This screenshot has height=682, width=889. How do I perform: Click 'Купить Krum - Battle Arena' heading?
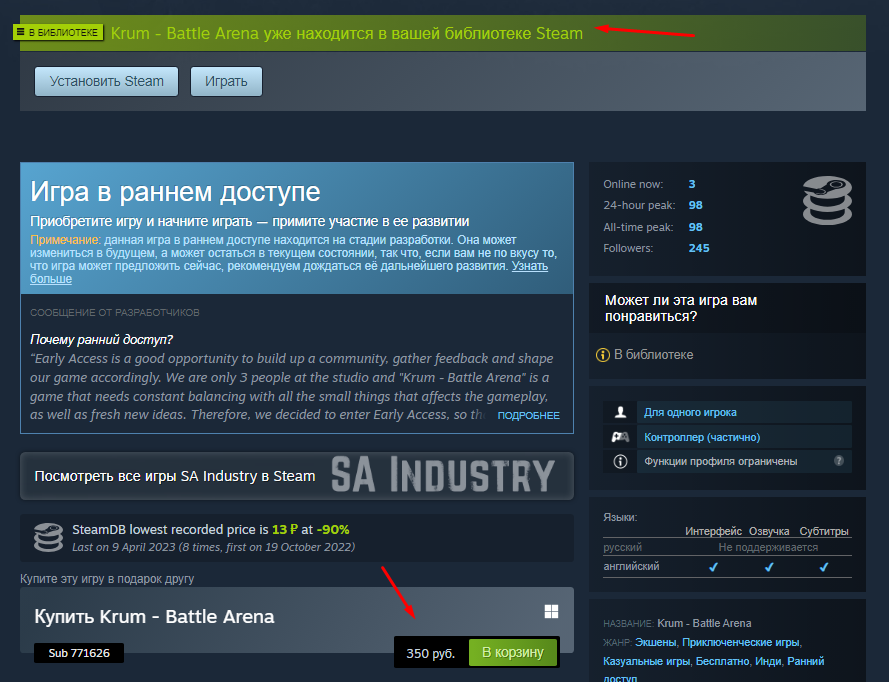[x=154, y=616]
